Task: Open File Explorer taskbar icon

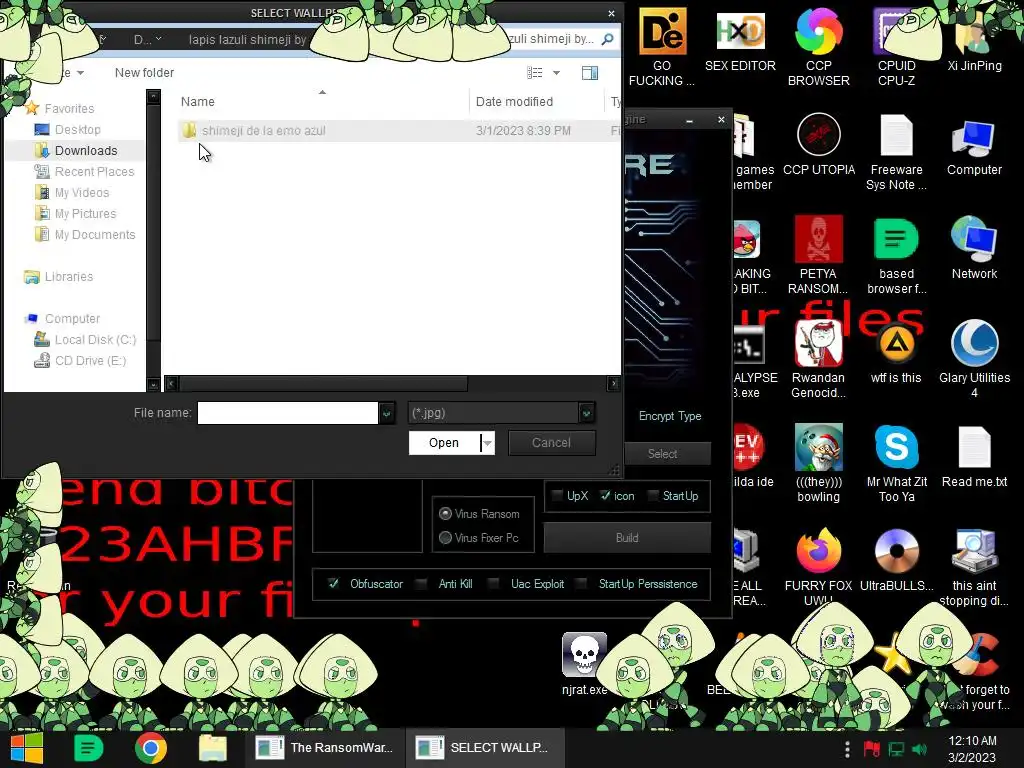Action: pyautogui.click(x=213, y=748)
